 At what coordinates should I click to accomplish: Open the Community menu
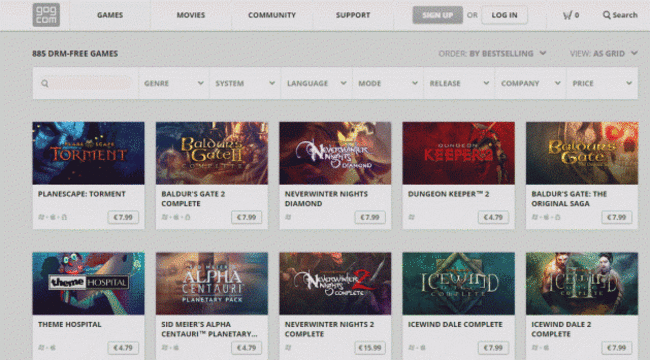click(272, 15)
